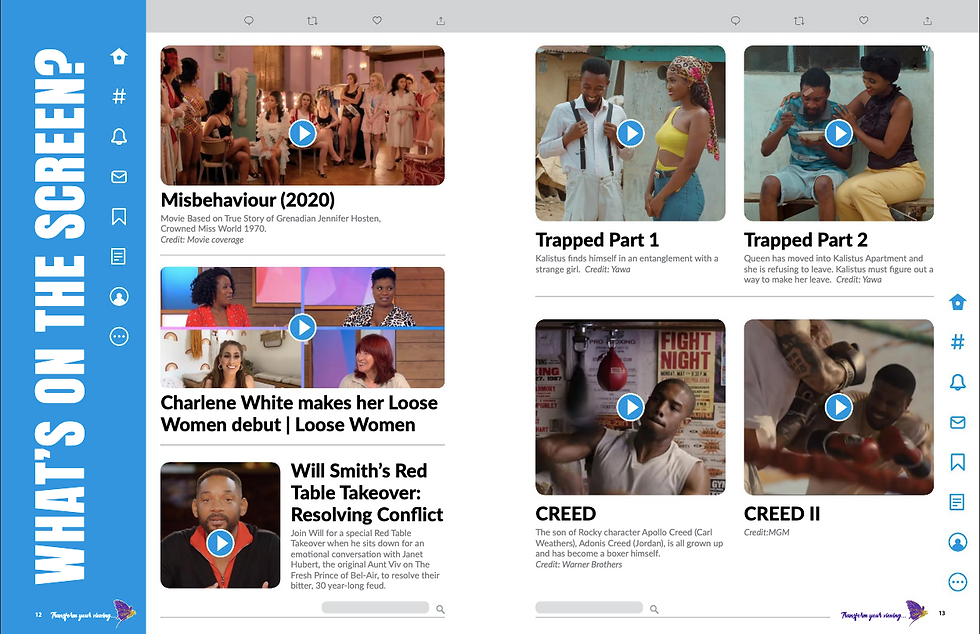Open the Will Smith's Red Table Takeover headline

point(367,493)
